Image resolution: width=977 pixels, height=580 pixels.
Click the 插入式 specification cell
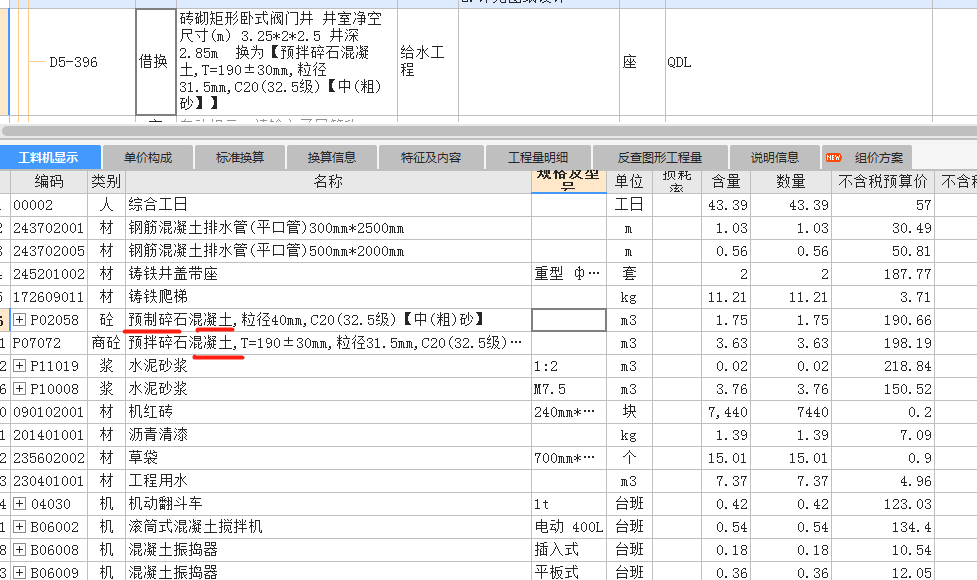click(x=568, y=550)
